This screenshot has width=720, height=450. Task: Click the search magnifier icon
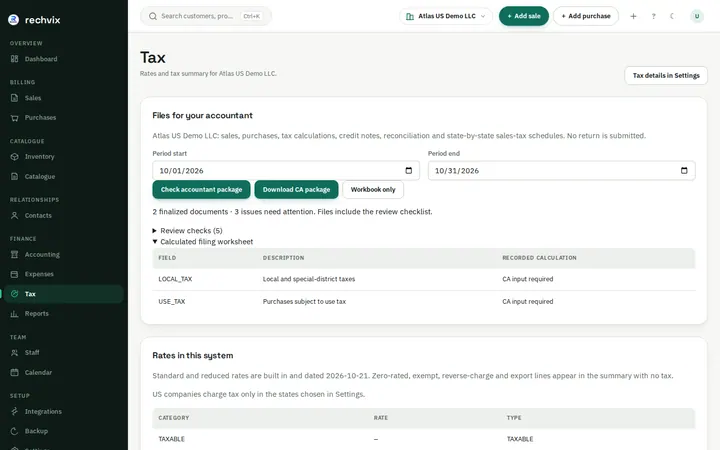click(153, 16)
